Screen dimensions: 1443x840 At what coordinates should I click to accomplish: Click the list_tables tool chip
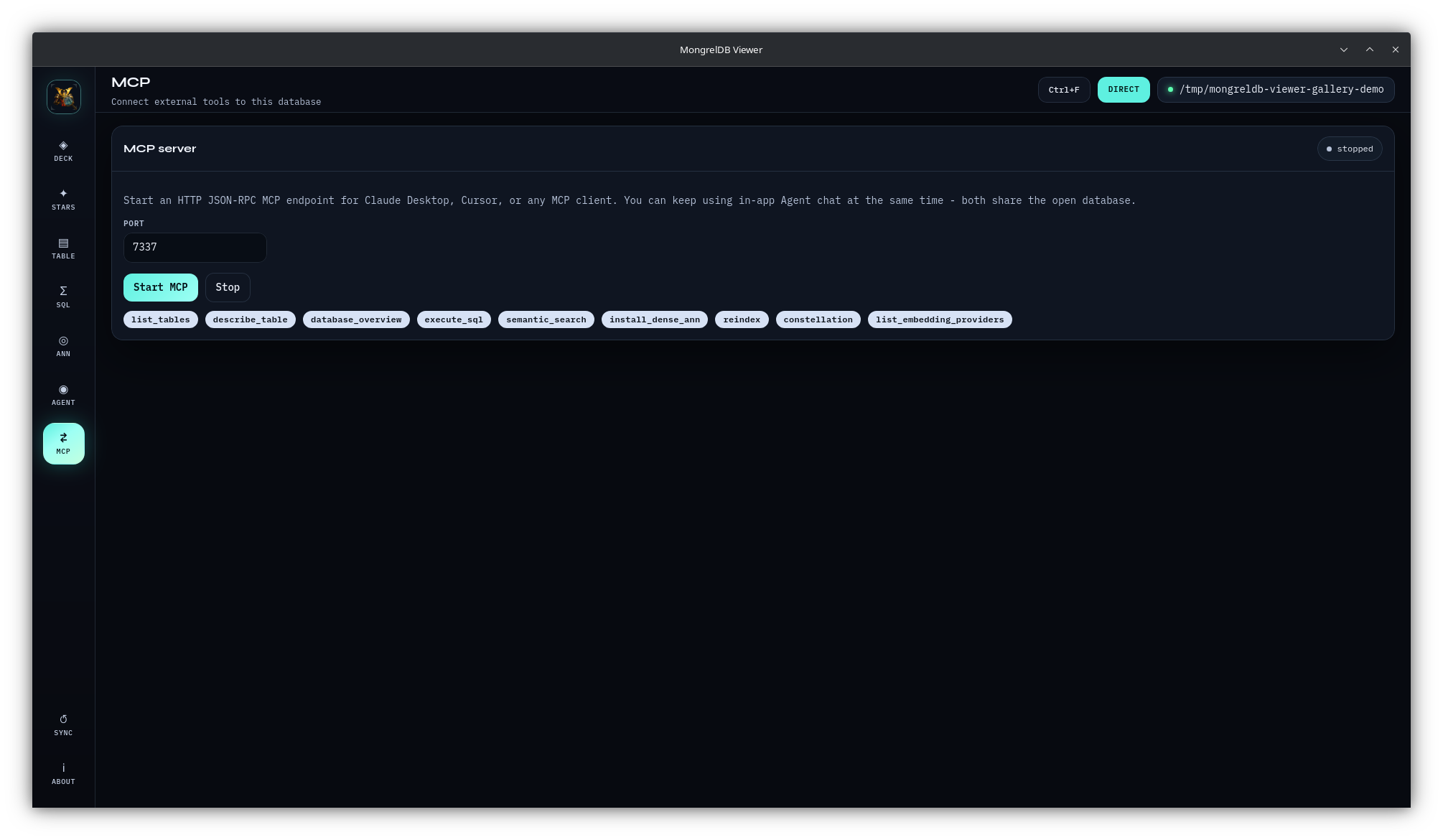pyautogui.click(x=161, y=319)
